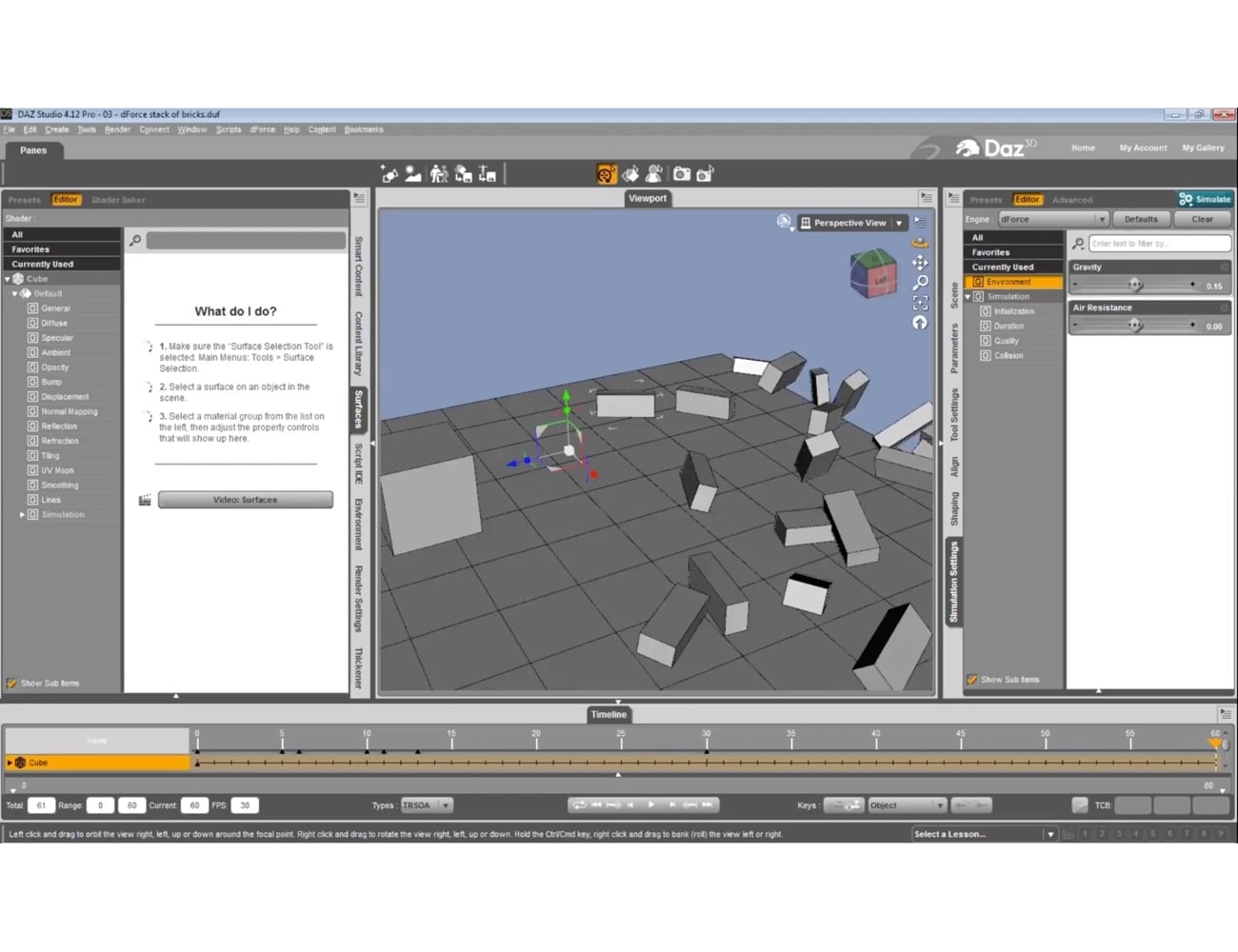Open the Timeline pane options menu icon
The width and height of the screenshot is (1238, 952).
click(x=1225, y=714)
